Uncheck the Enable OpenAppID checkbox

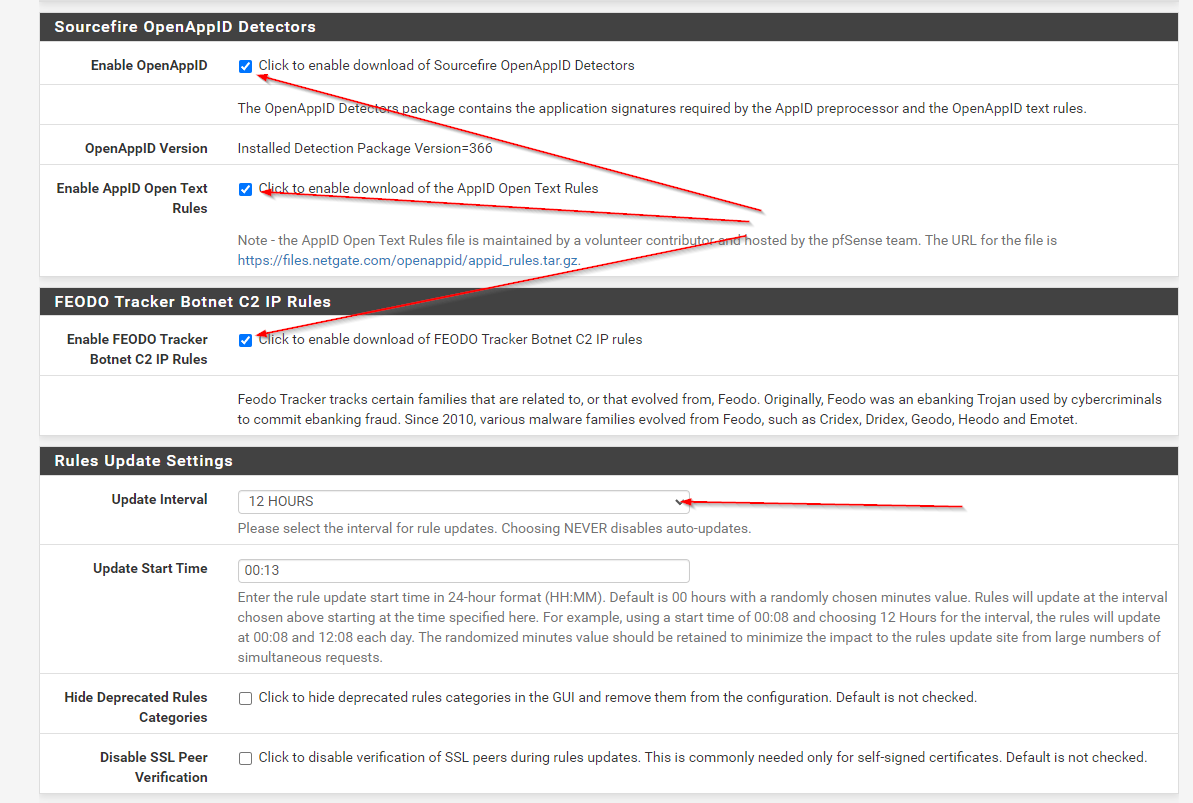coord(245,66)
